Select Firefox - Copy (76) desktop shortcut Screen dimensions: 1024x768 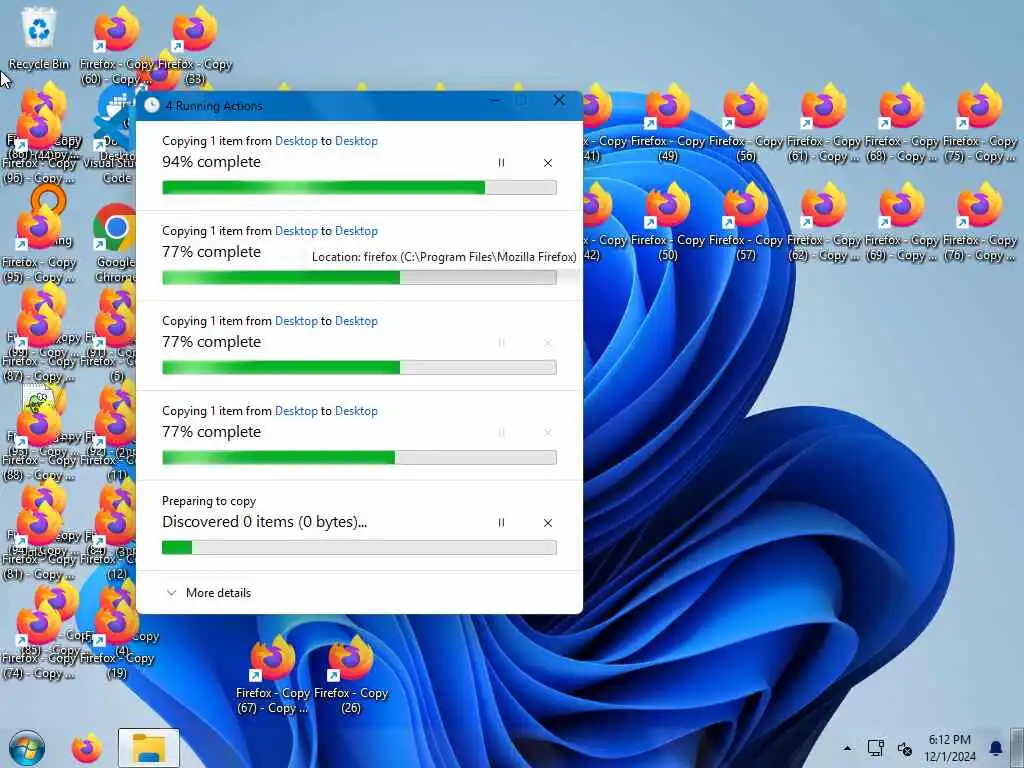coord(980,222)
